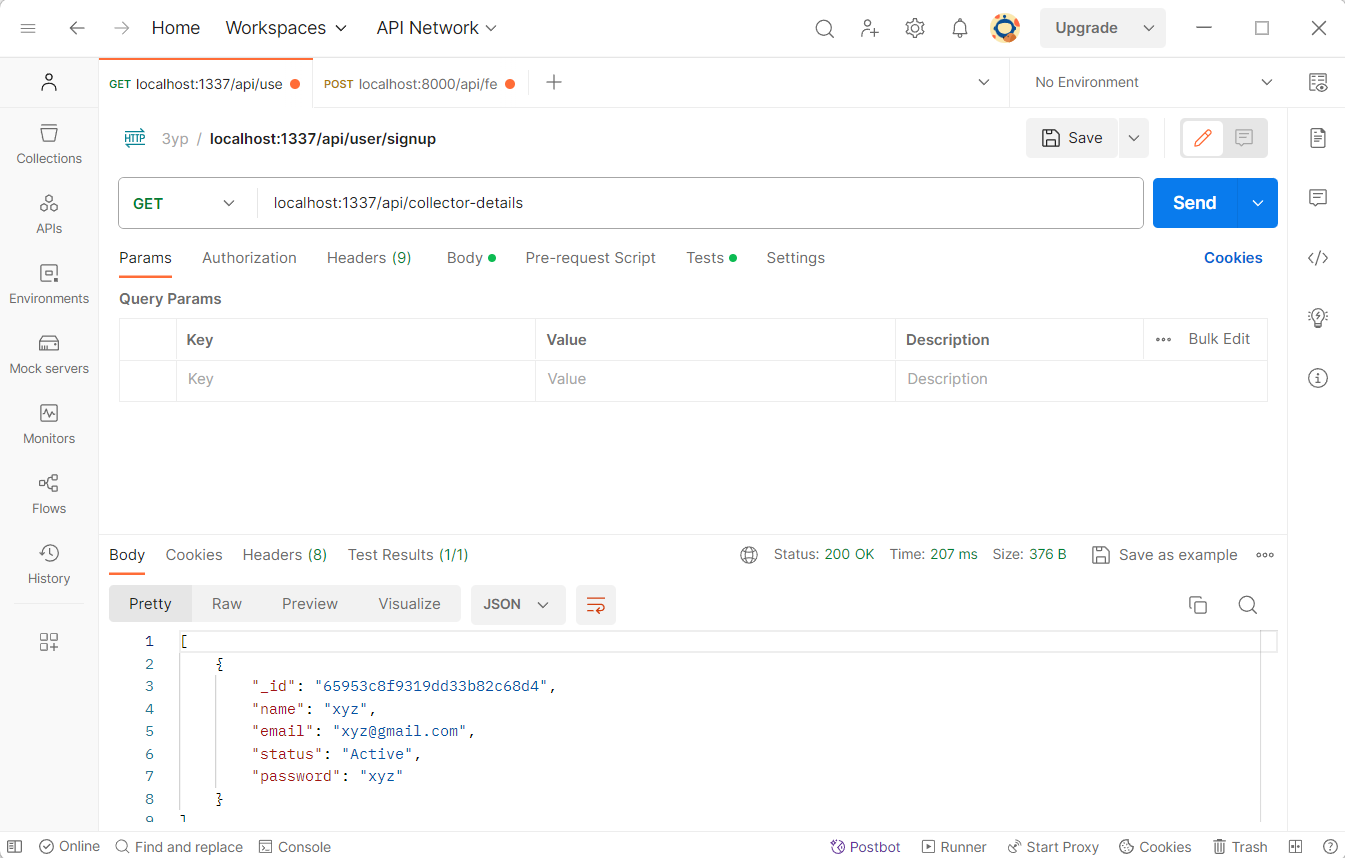Viewport: 1345px width, 858px height.
Task: Click the user profile icon in sidebar
Action: [49, 82]
